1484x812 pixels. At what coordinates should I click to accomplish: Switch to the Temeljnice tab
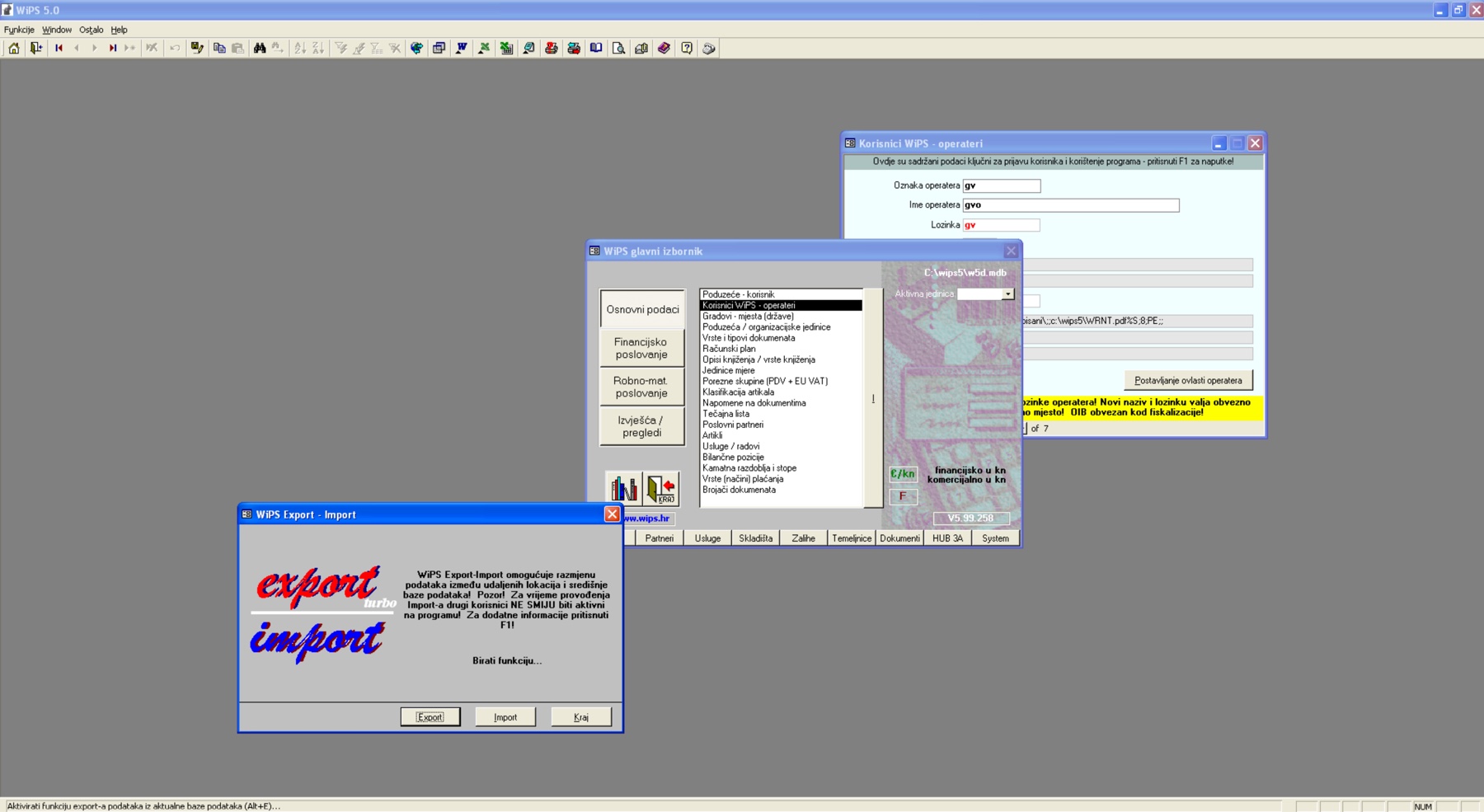(x=852, y=538)
